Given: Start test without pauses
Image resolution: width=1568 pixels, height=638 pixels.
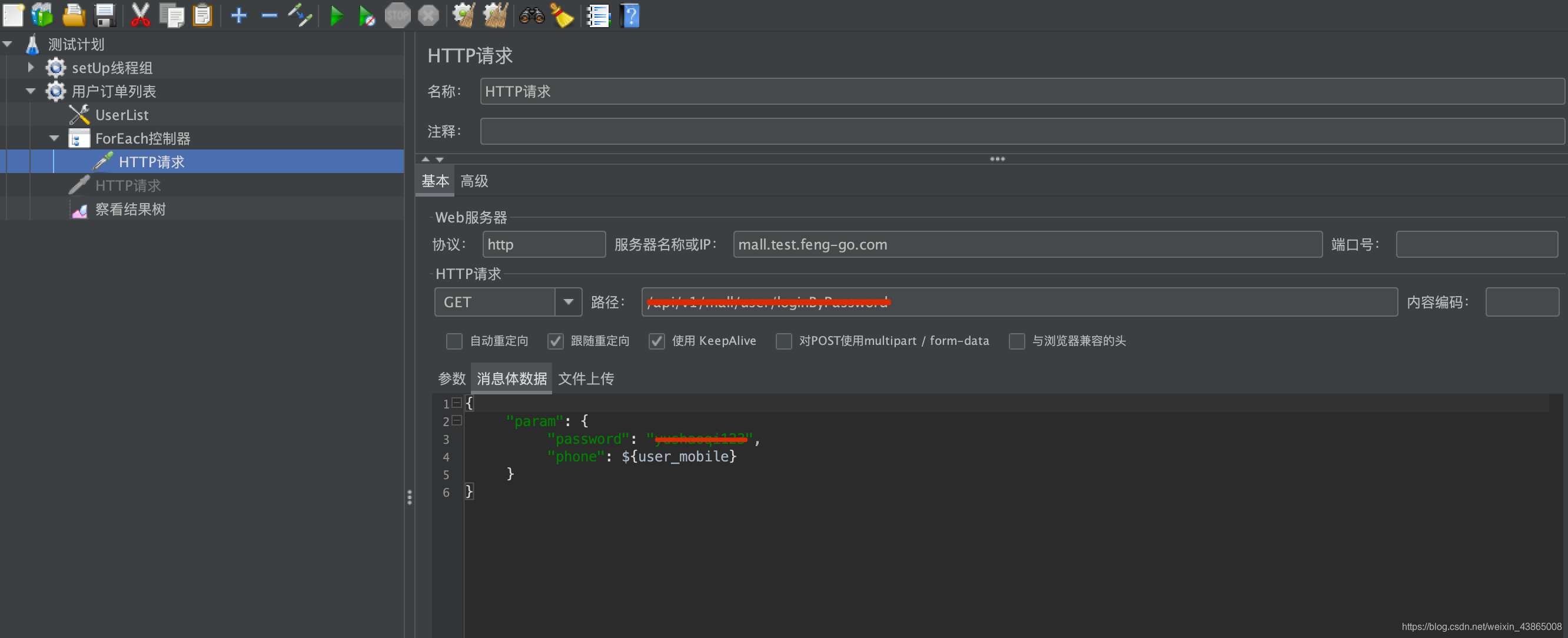Looking at the screenshot, I should coord(367,15).
